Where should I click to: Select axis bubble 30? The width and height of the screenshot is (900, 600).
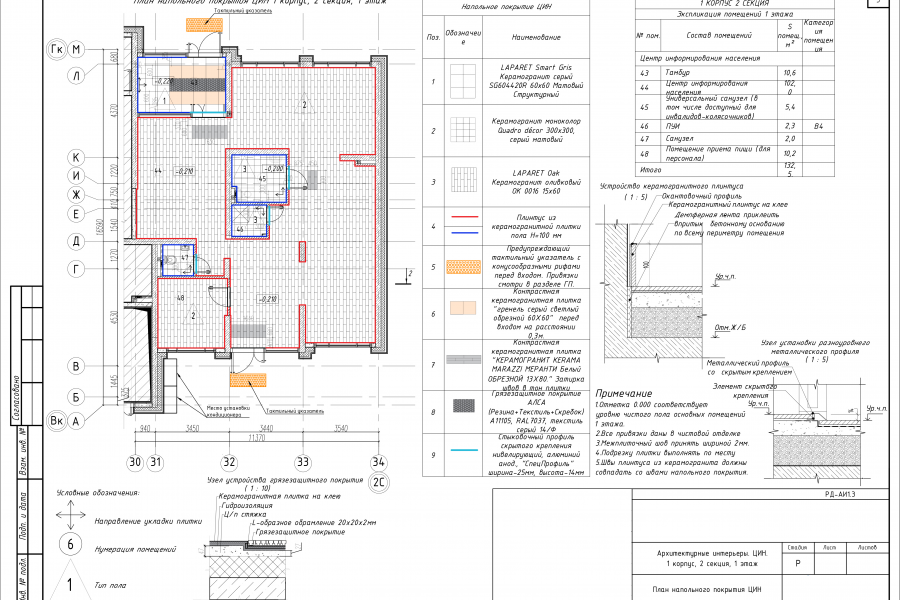tap(135, 462)
